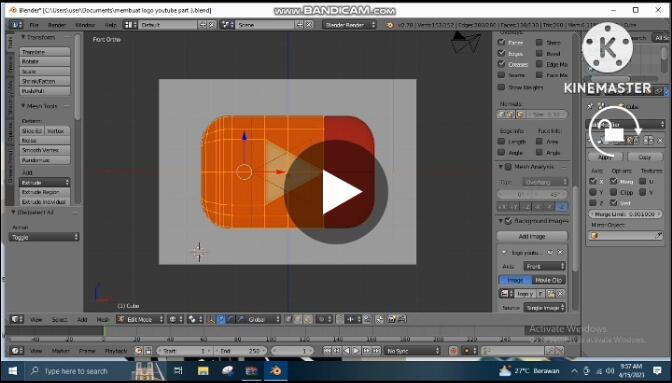Play the video using the center play button
This screenshot has height=383, width=672.
tap(336, 192)
